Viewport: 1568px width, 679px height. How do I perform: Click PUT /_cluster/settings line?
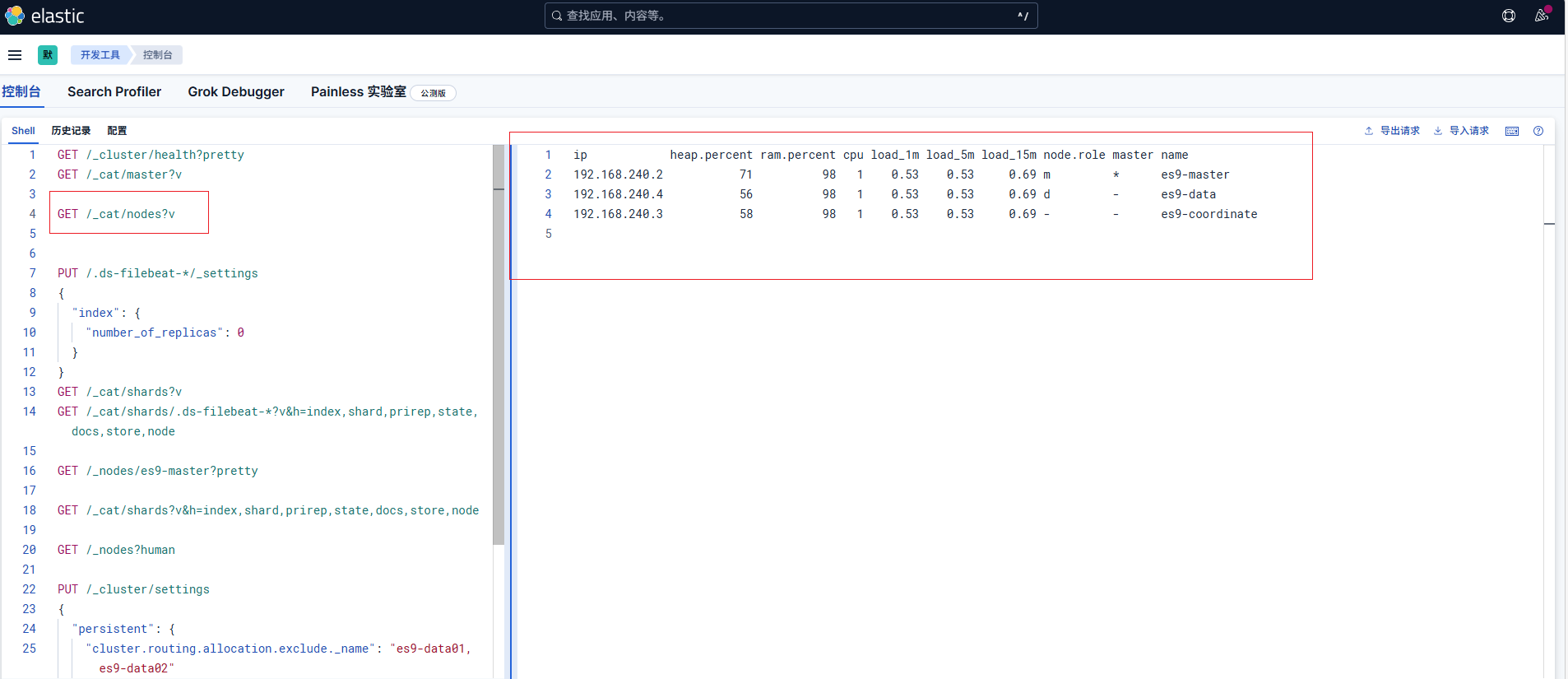[x=133, y=589]
